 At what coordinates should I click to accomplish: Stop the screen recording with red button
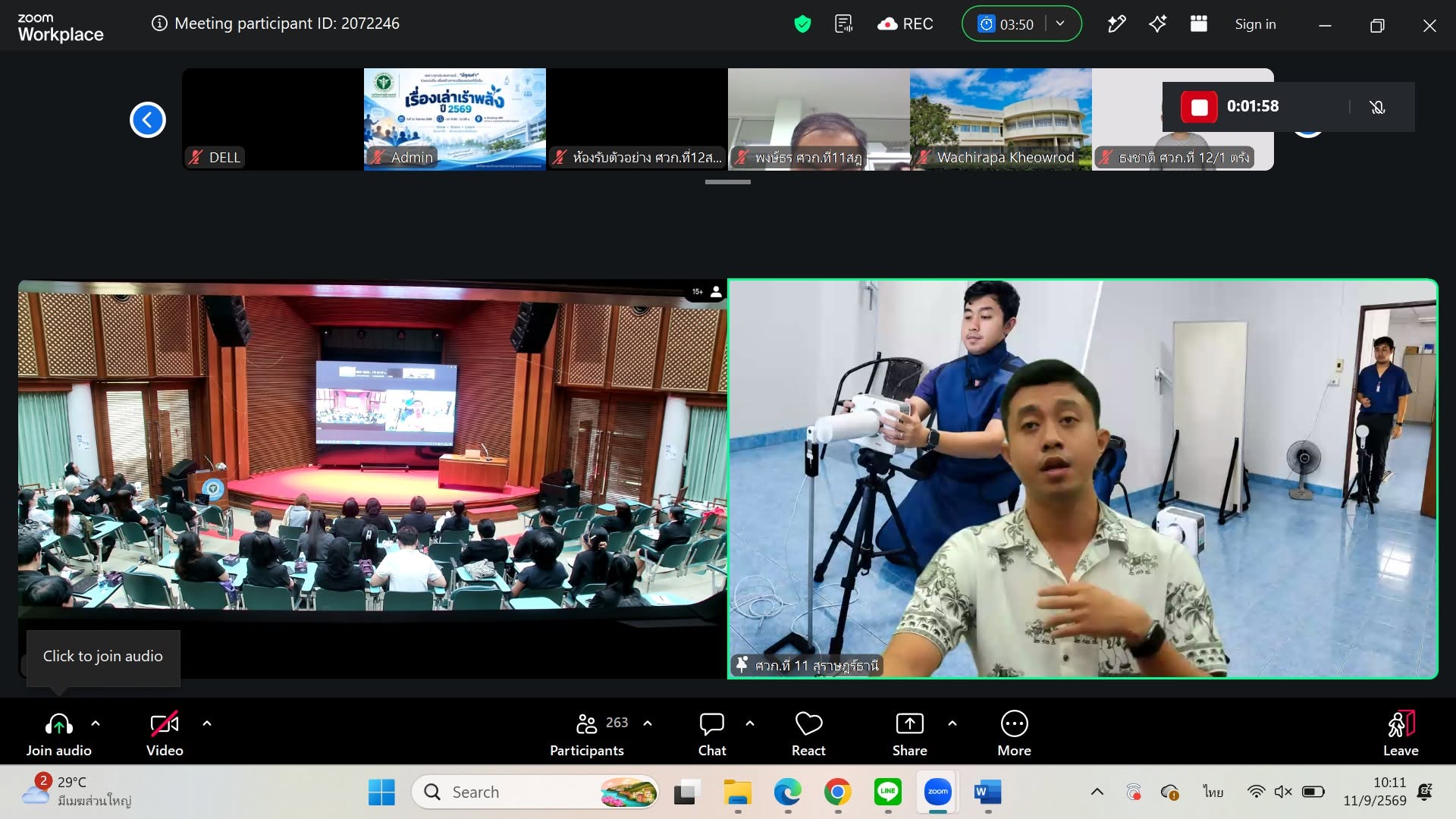[1199, 107]
